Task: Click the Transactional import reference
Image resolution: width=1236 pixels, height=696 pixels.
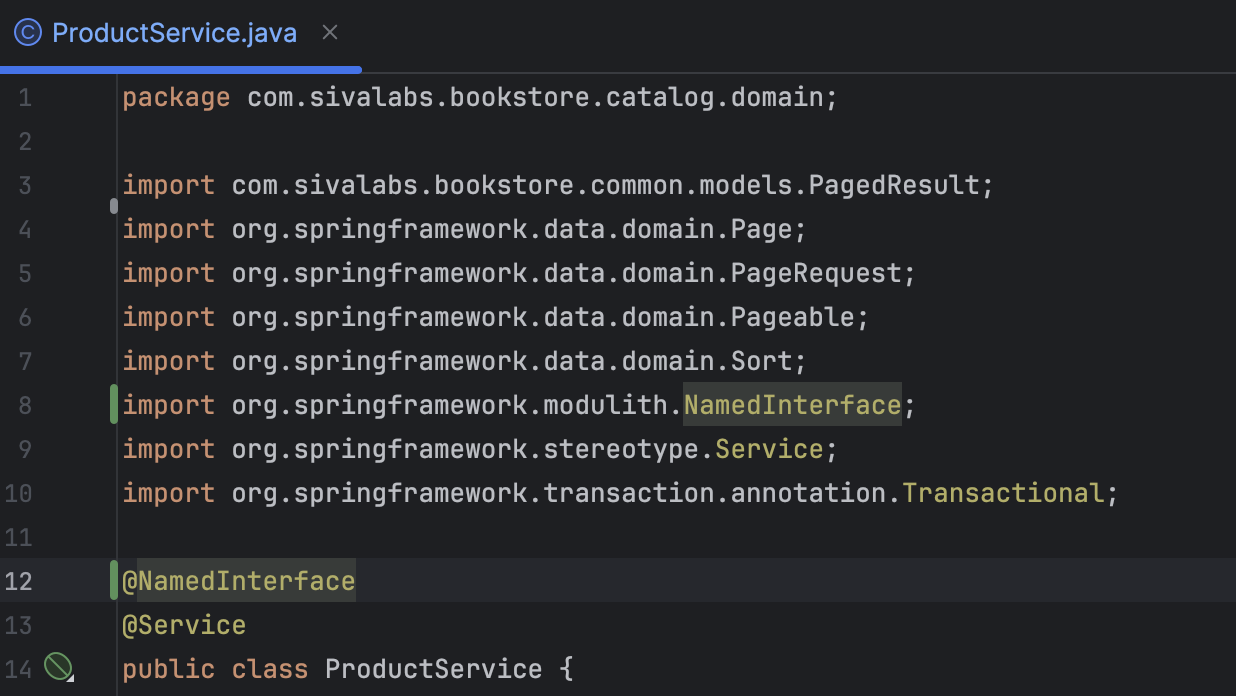Action: 1003,492
